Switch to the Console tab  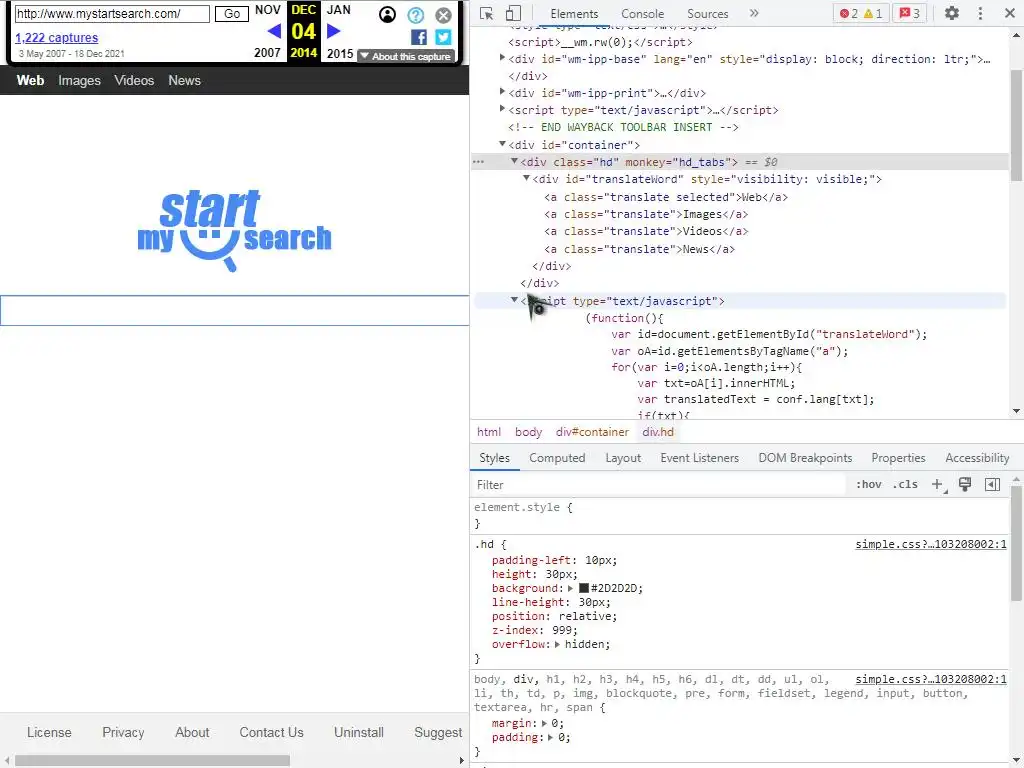[642, 14]
